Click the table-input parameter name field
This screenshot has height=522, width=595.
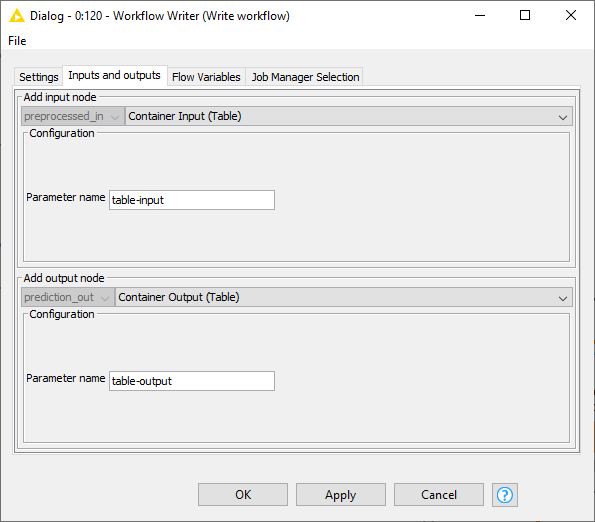tap(192, 200)
